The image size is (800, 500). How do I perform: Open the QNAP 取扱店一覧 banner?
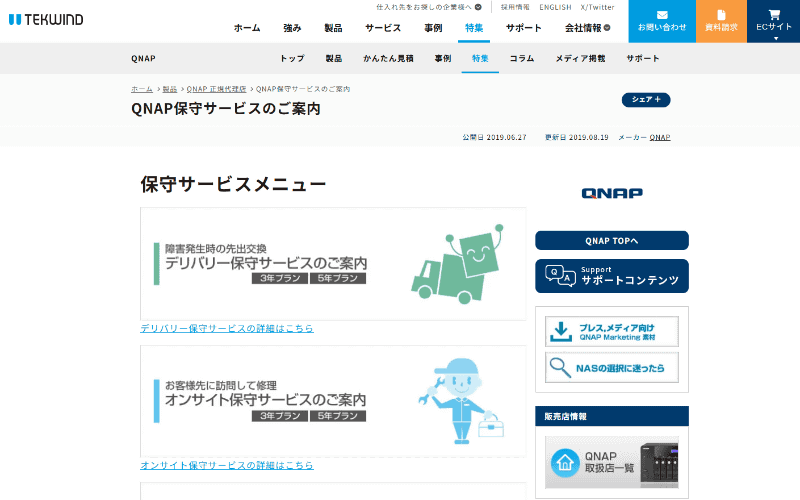point(612,462)
